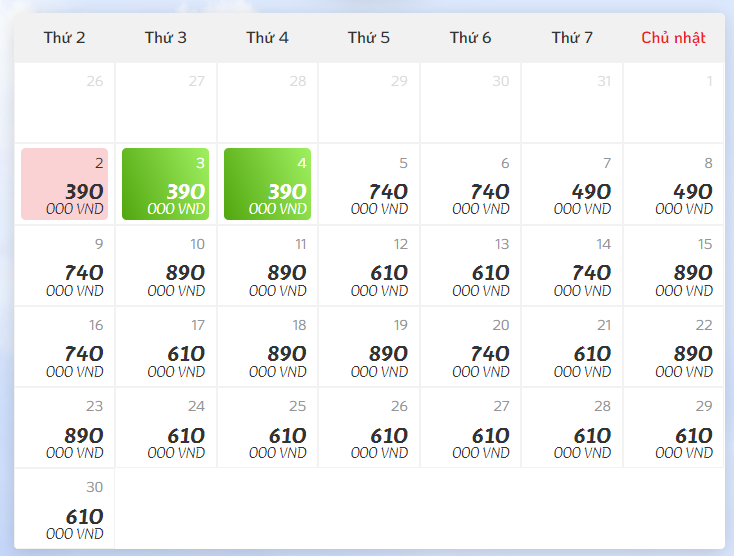Select Sunday the 8th fare cell
Viewport: 734px width, 556px height.
674,184
